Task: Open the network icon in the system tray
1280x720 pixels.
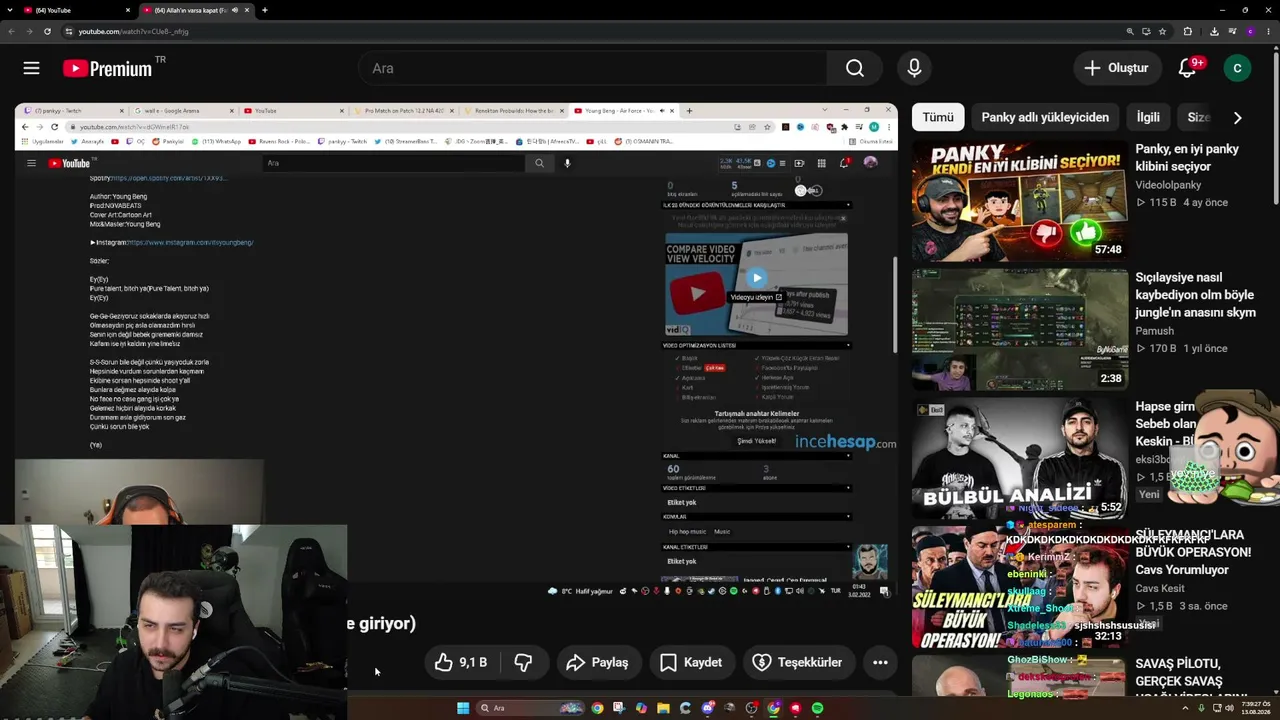Action: point(1216,708)
